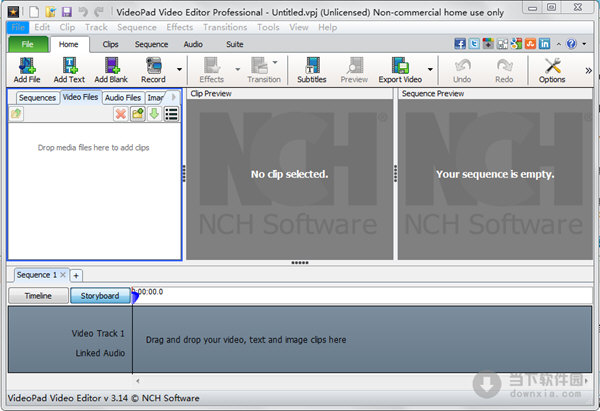Open the Subtitles tool

(311, 70)
